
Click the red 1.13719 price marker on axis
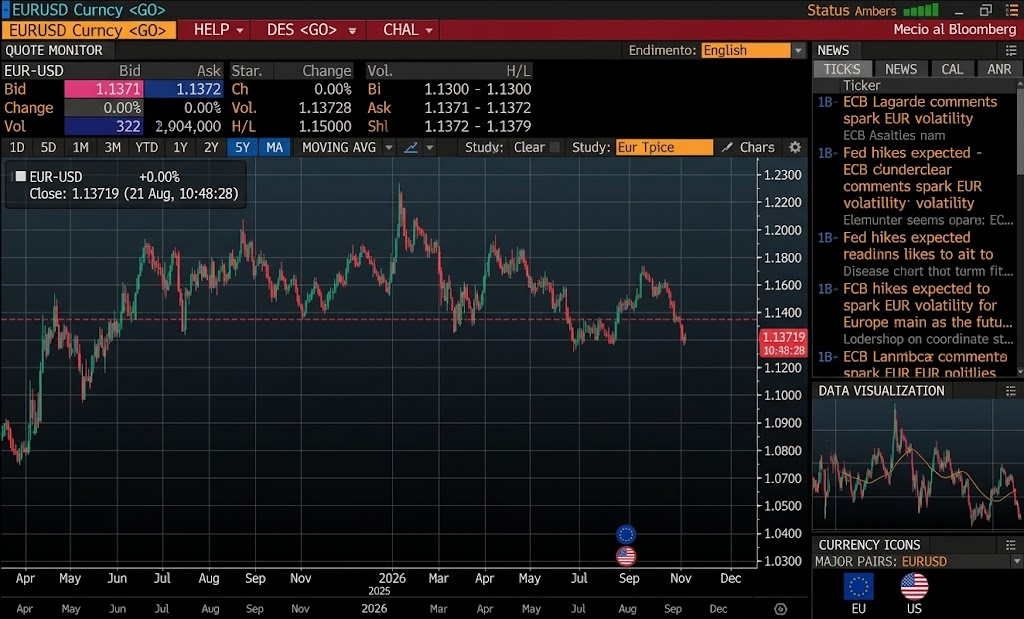pyautogui.click(x=784, y=343)
